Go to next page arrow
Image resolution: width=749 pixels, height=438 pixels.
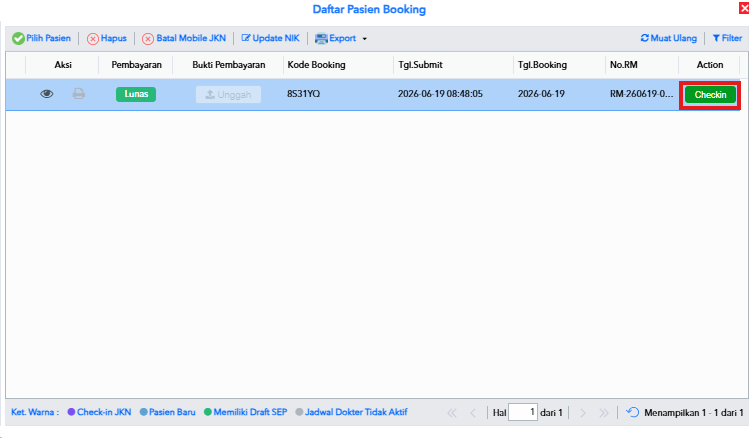coord(583,413)
